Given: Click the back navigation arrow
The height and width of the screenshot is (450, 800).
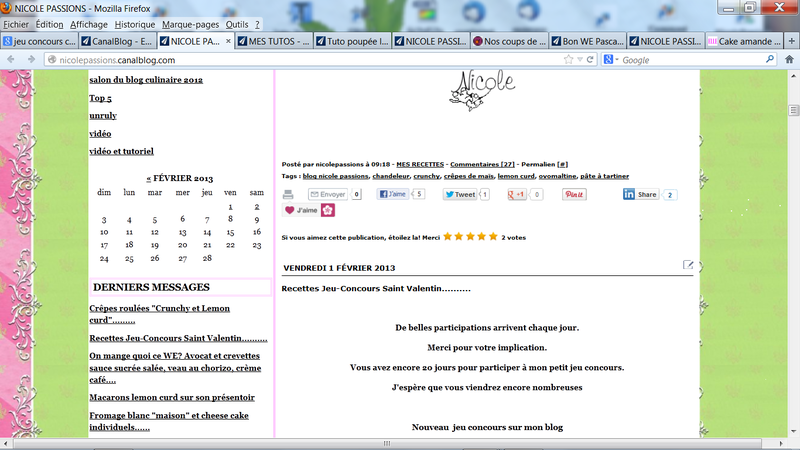Looking at the screenshot, I should point(11,60).
